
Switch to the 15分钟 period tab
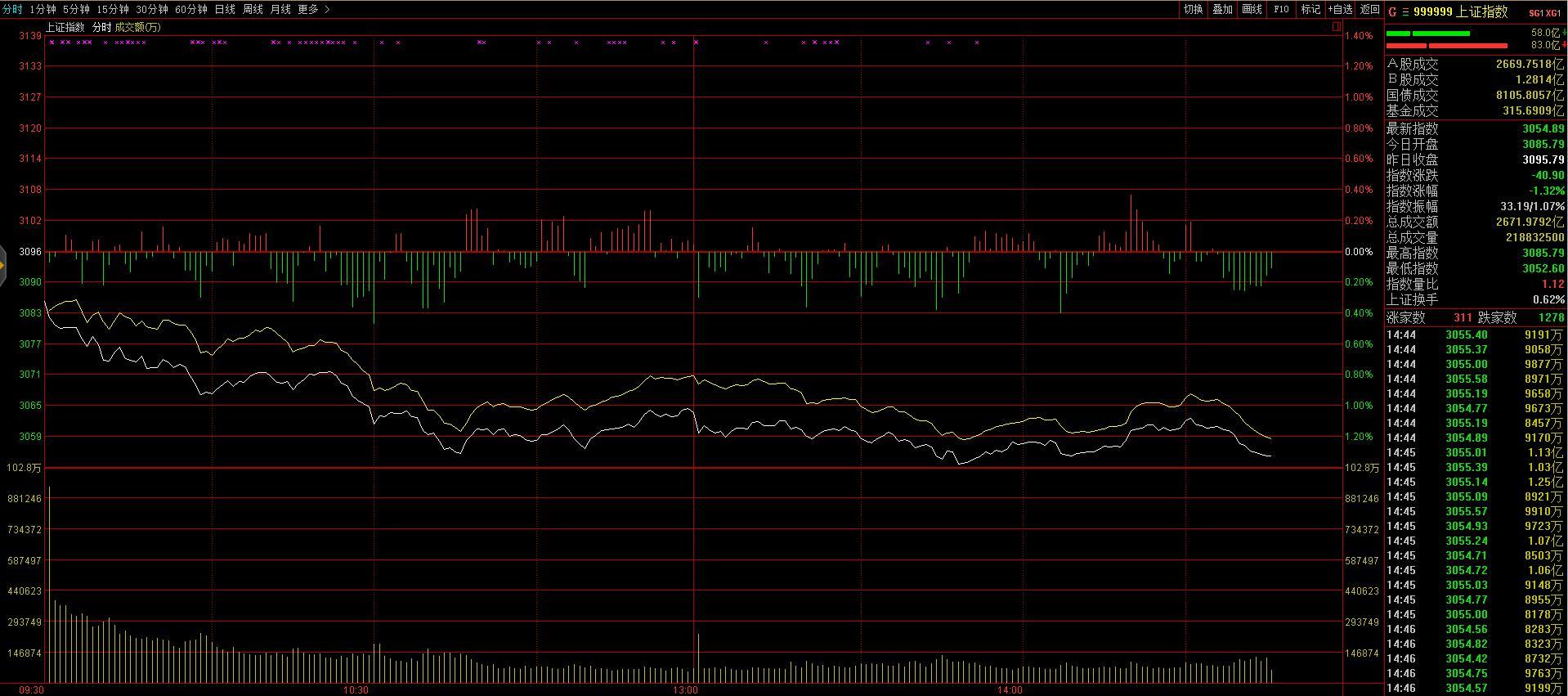click(x=112, y=9)
